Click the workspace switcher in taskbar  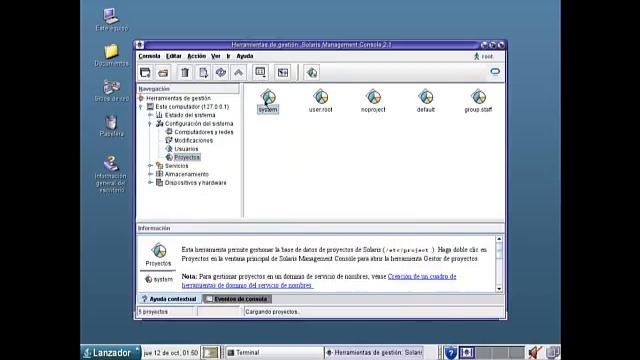click(492, 352)
